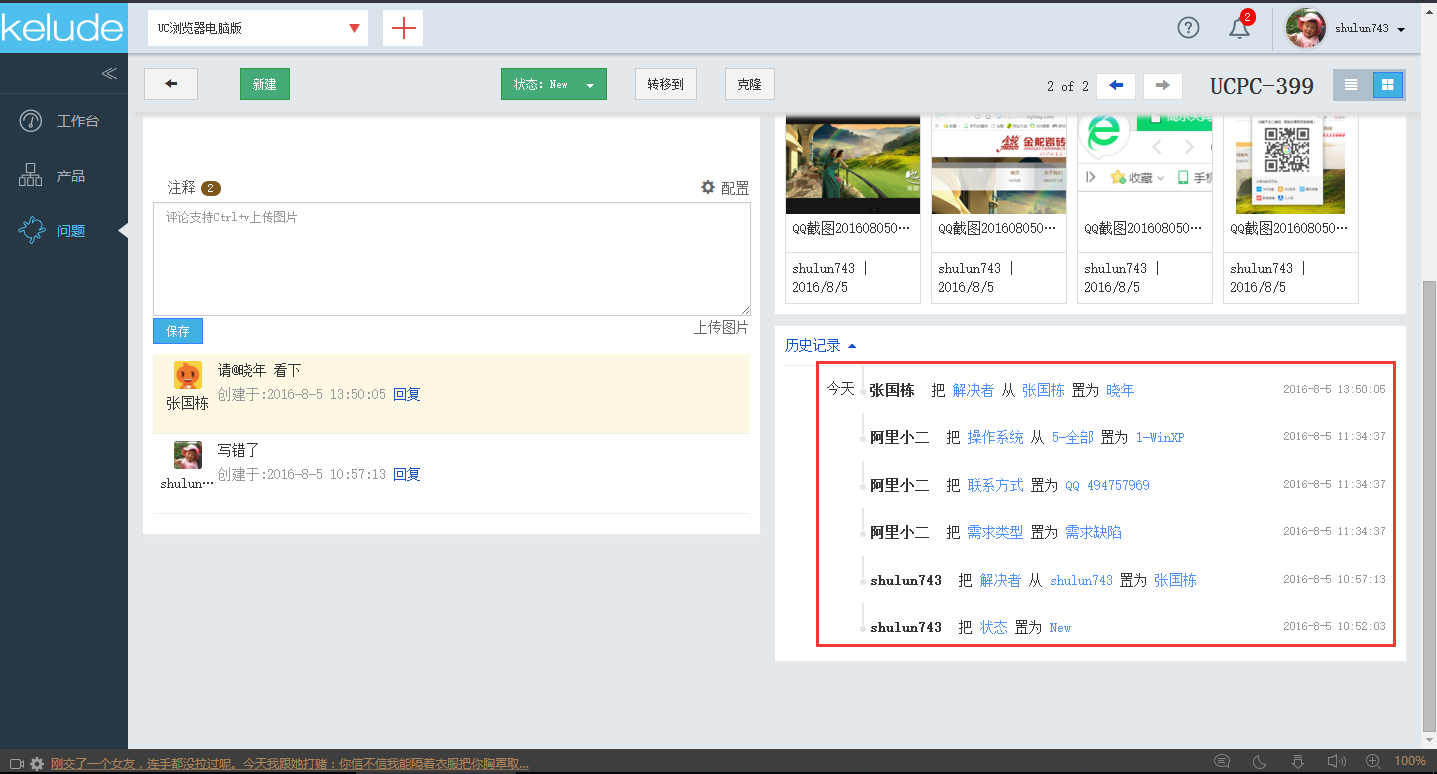Click the 晓年 link in the history
Image resolution: width=1437 pixels, height=774 pixels.
pos(1120,390)
